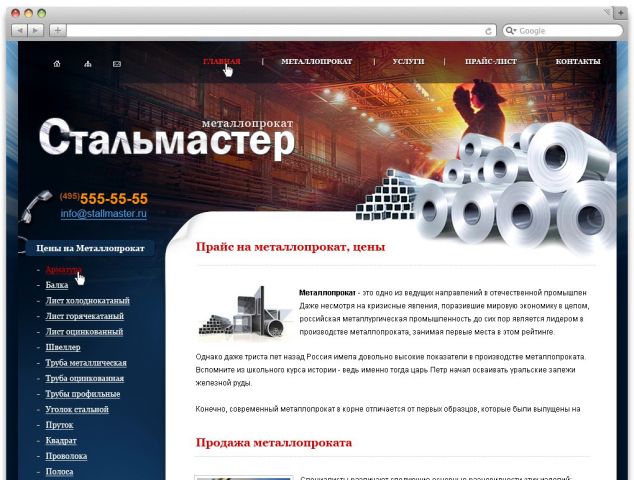Open Уголок стальной link
634x480 pixels.
(x=77, y=410)
